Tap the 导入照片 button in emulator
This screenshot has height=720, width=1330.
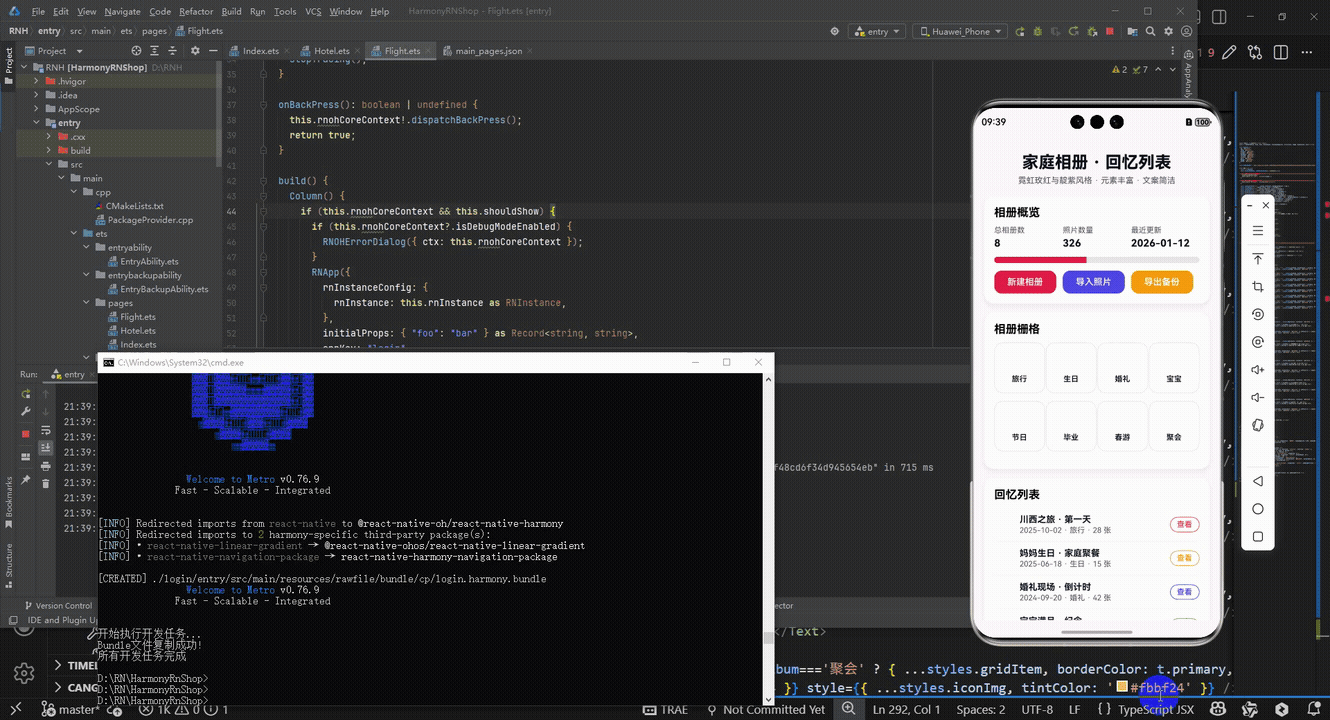click(1093, 282)
